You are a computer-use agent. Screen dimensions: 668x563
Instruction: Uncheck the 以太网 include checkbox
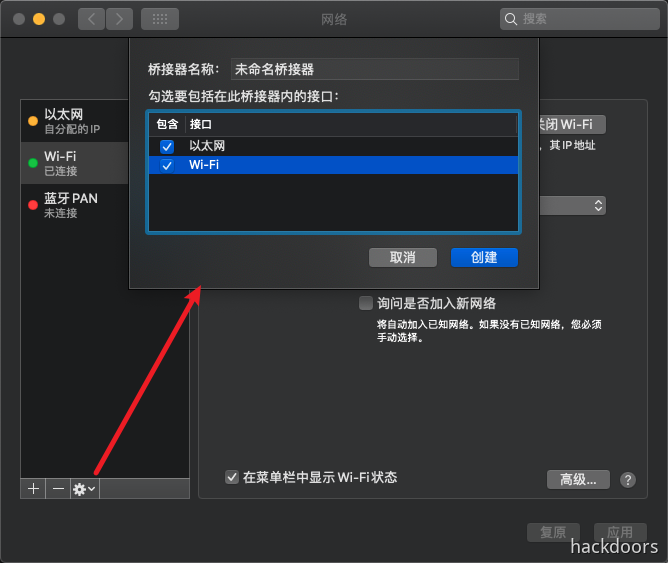coord(167,146)
